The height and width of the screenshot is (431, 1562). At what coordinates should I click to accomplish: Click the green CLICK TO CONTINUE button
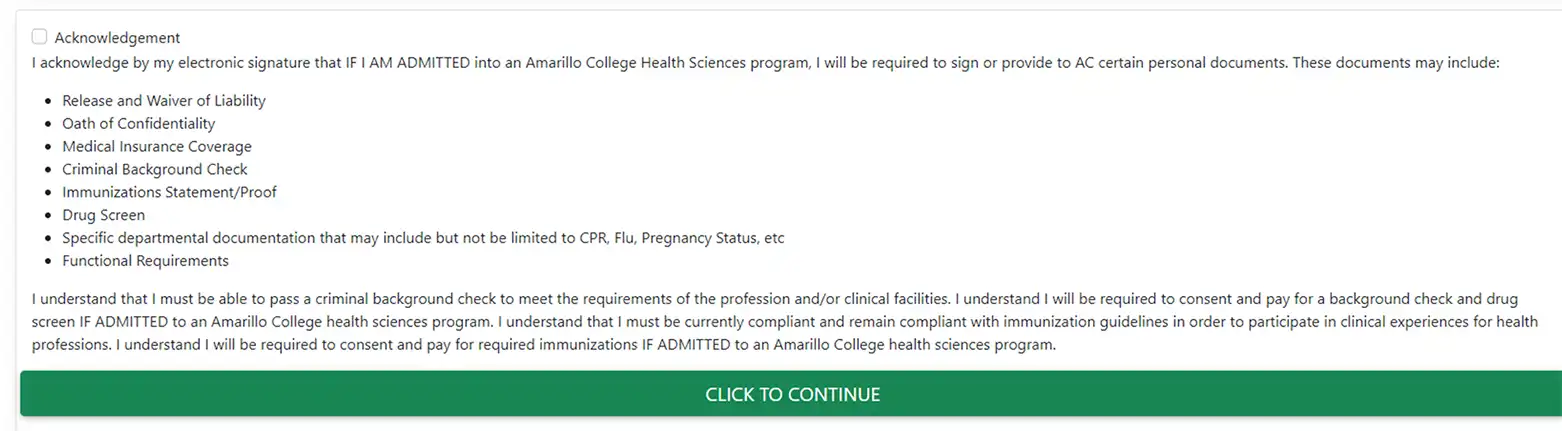coord(791,394)
